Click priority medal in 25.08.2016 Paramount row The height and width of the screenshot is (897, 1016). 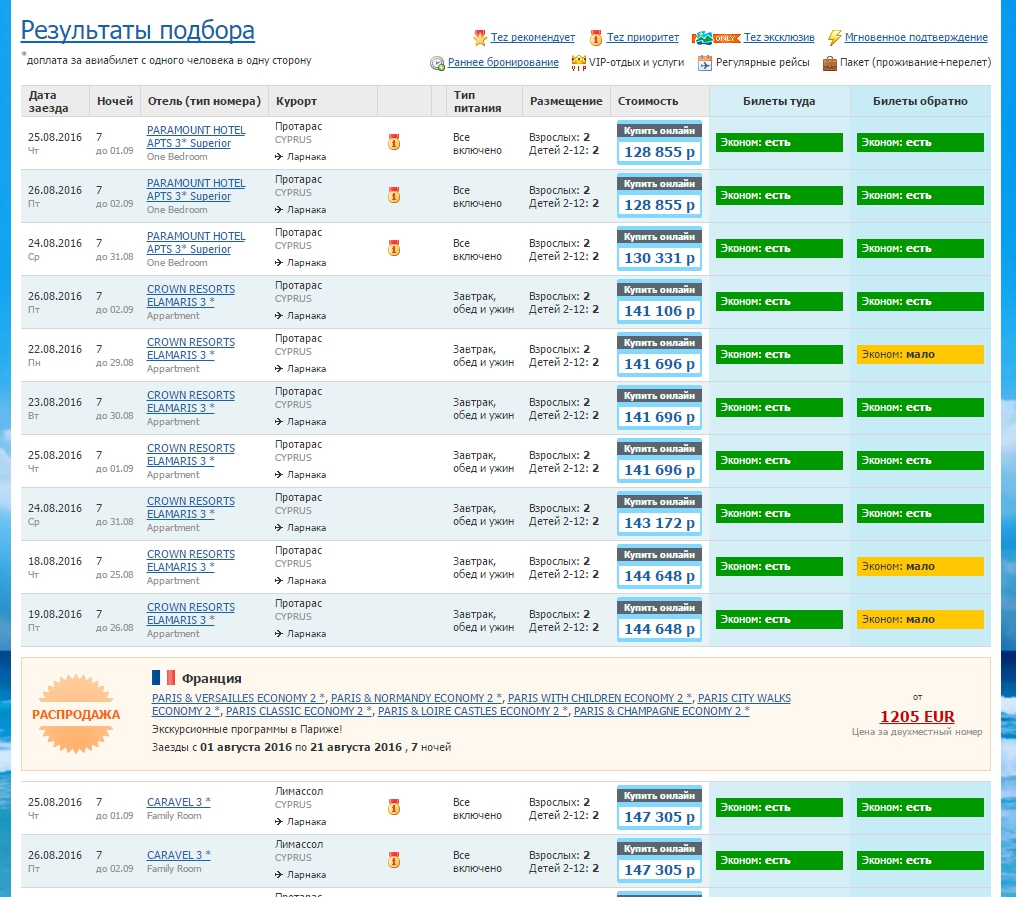click(x=394, y=142)
